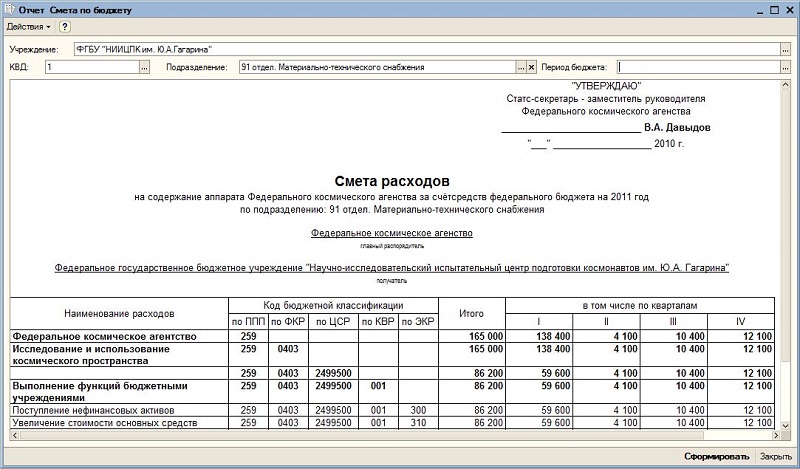Click the report window title icon
The width and height of the screenshot is (800, 469).
click(x=9, y=8)
